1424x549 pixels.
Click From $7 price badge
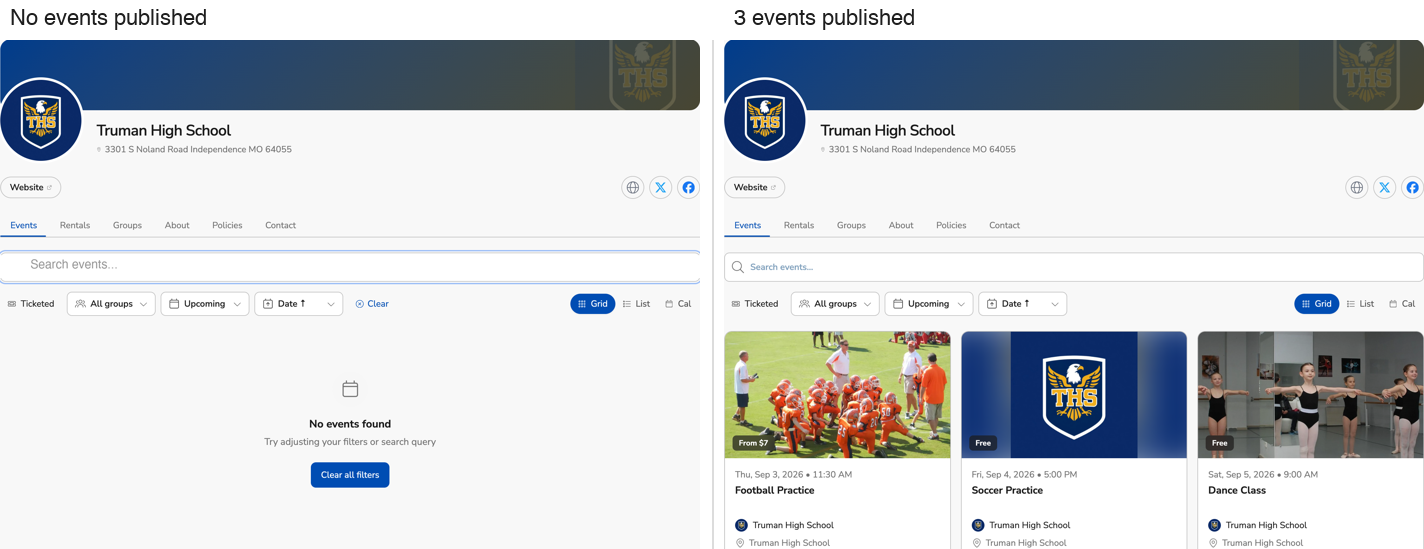pos(753,443)
